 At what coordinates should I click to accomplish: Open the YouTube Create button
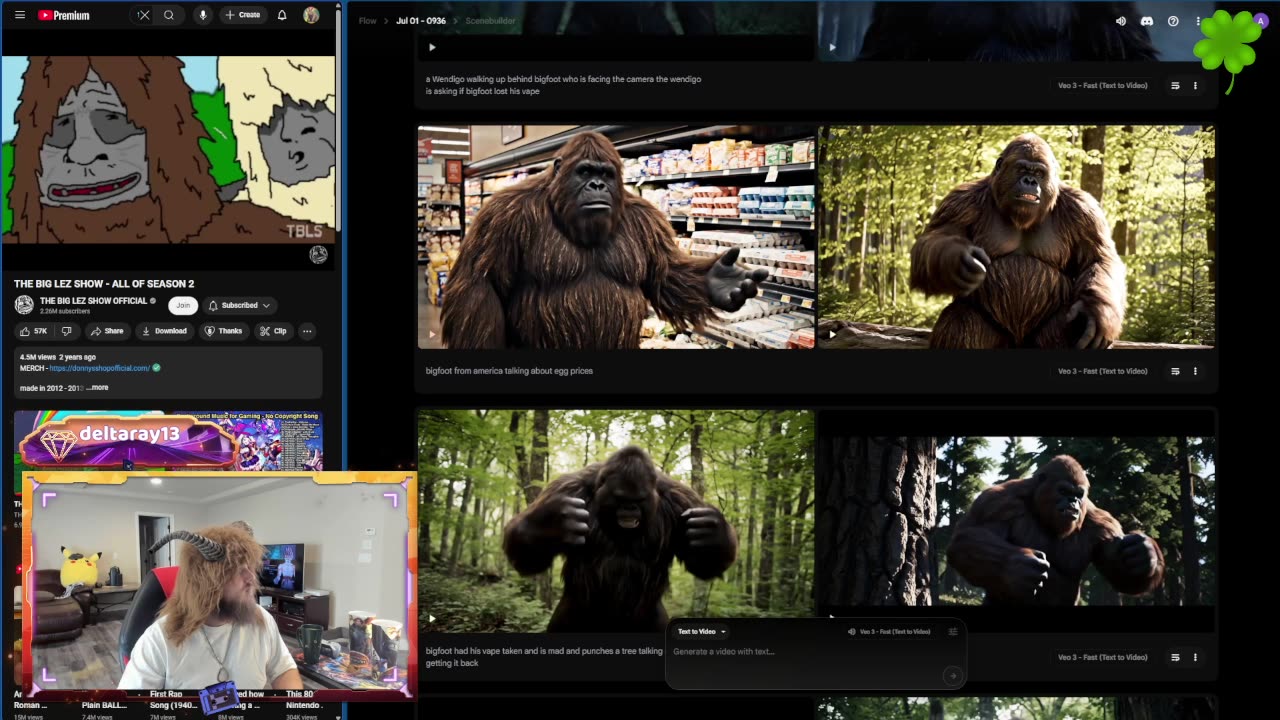point(243,15)
